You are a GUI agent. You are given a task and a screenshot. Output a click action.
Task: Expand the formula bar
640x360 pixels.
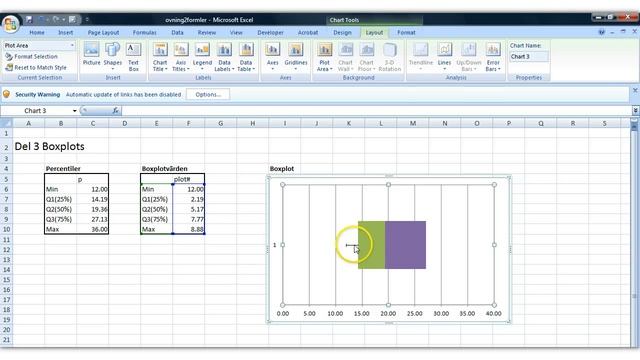(x=636, y=111)
